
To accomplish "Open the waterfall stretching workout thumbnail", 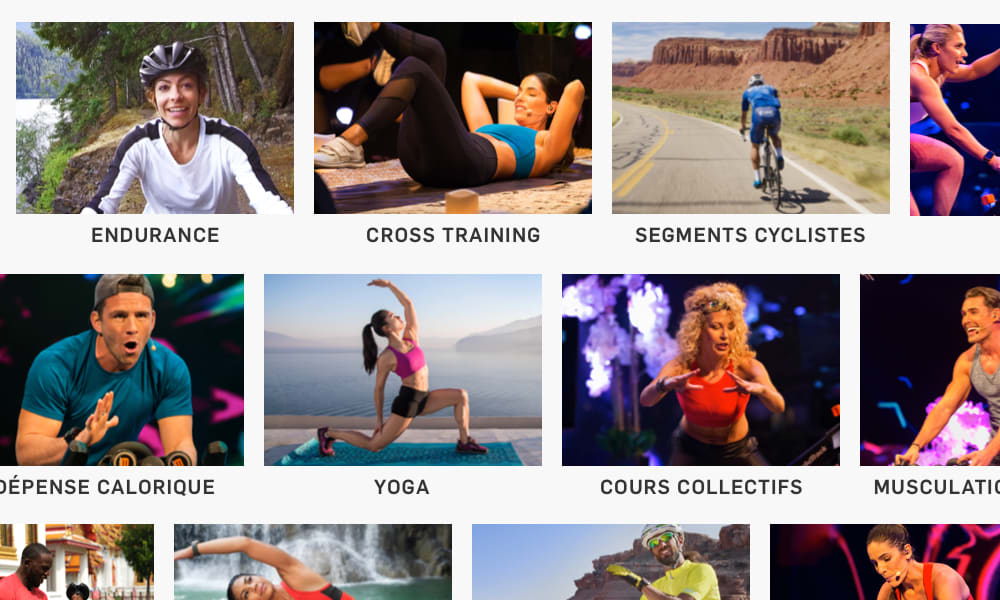I will (x=313, y=562).
